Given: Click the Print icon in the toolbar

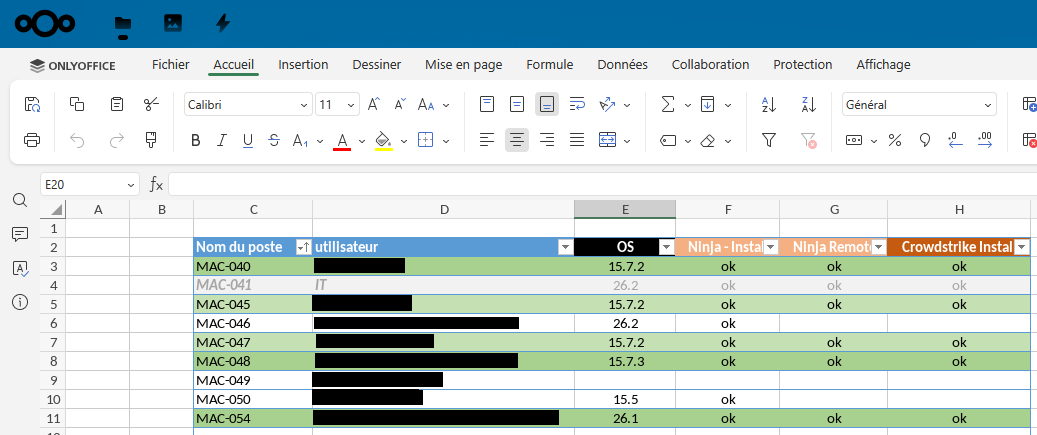Looking at the screenshot, I should pos(32,140).
